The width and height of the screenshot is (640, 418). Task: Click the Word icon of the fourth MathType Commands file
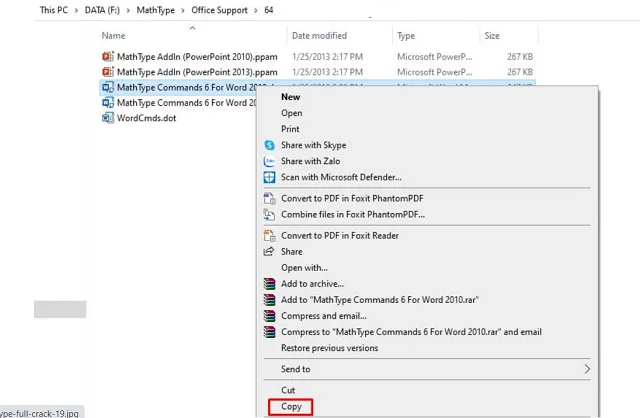click(x=108, y=102)
